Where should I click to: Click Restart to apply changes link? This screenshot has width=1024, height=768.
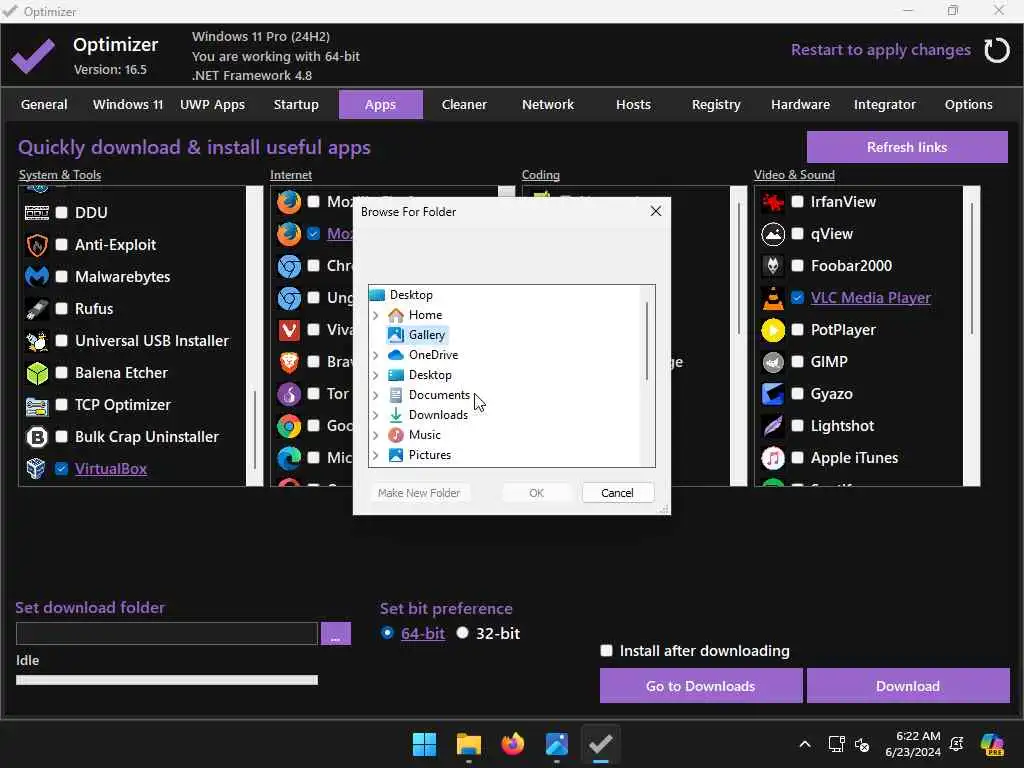(880, 50)
